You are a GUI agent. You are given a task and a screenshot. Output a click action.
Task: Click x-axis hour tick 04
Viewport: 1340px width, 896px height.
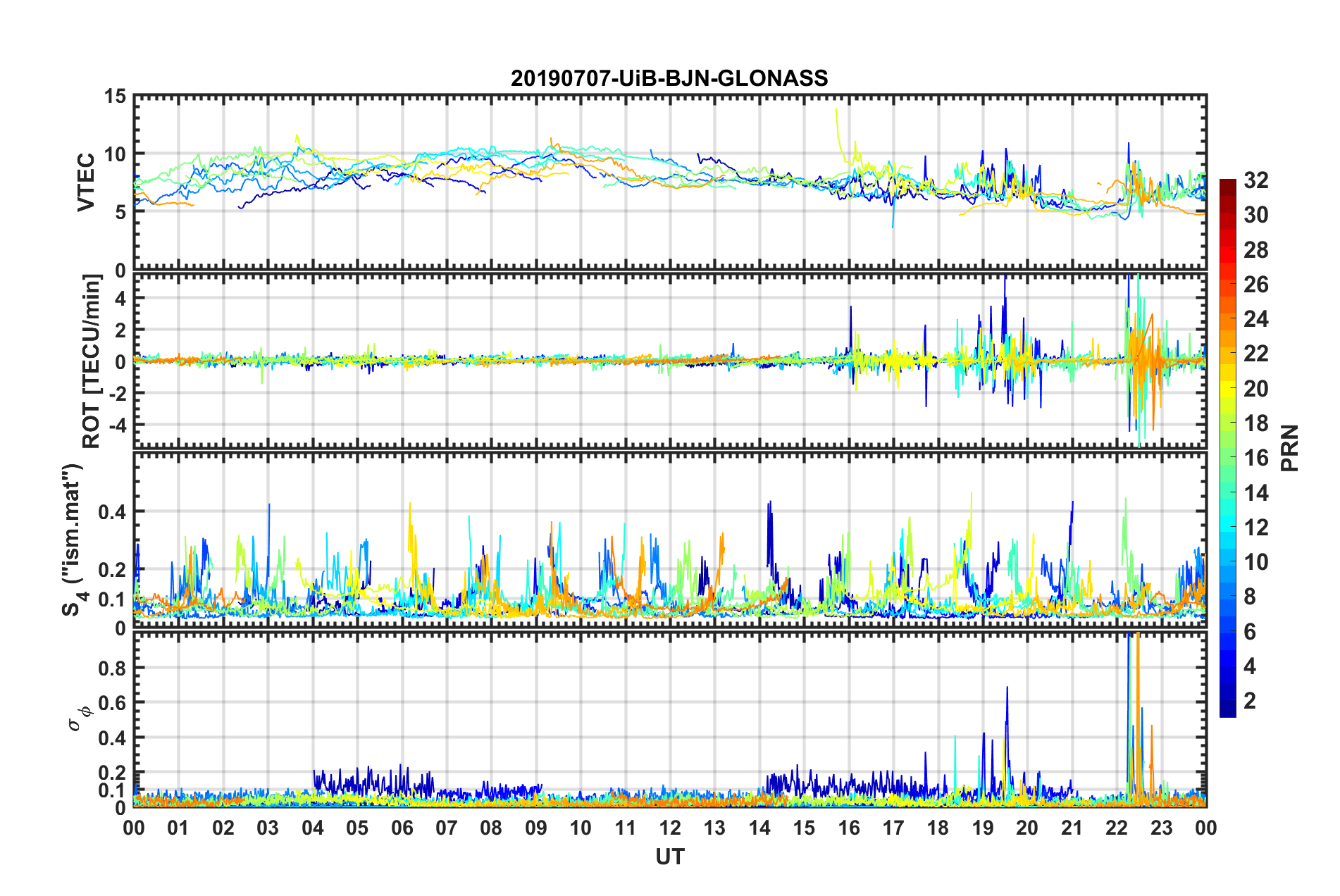pyautogui.click(x=313, y=828)
